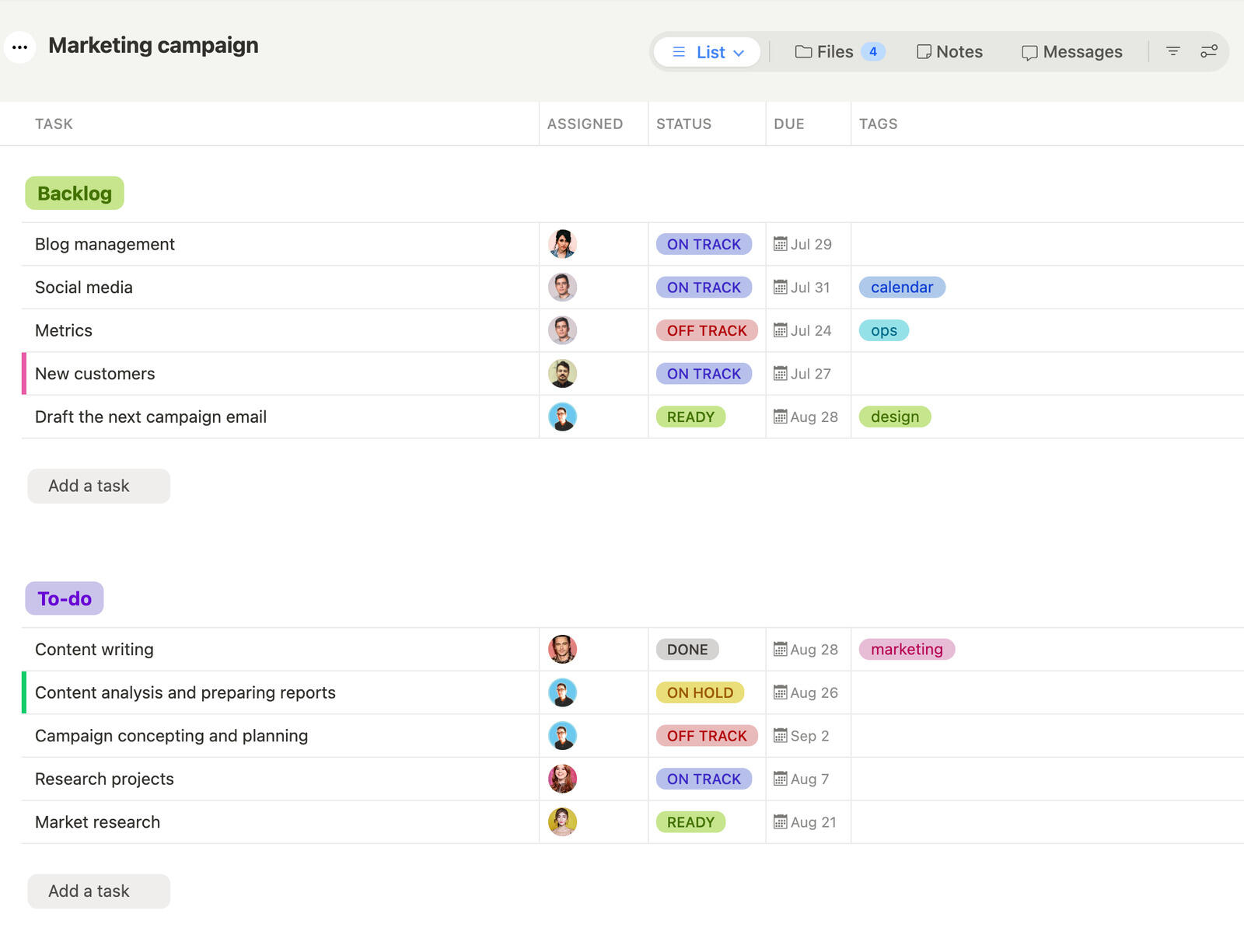The image size is (1244, 952).
Task: Change READY status of Draft campaign email
Action: click(690, 417)
